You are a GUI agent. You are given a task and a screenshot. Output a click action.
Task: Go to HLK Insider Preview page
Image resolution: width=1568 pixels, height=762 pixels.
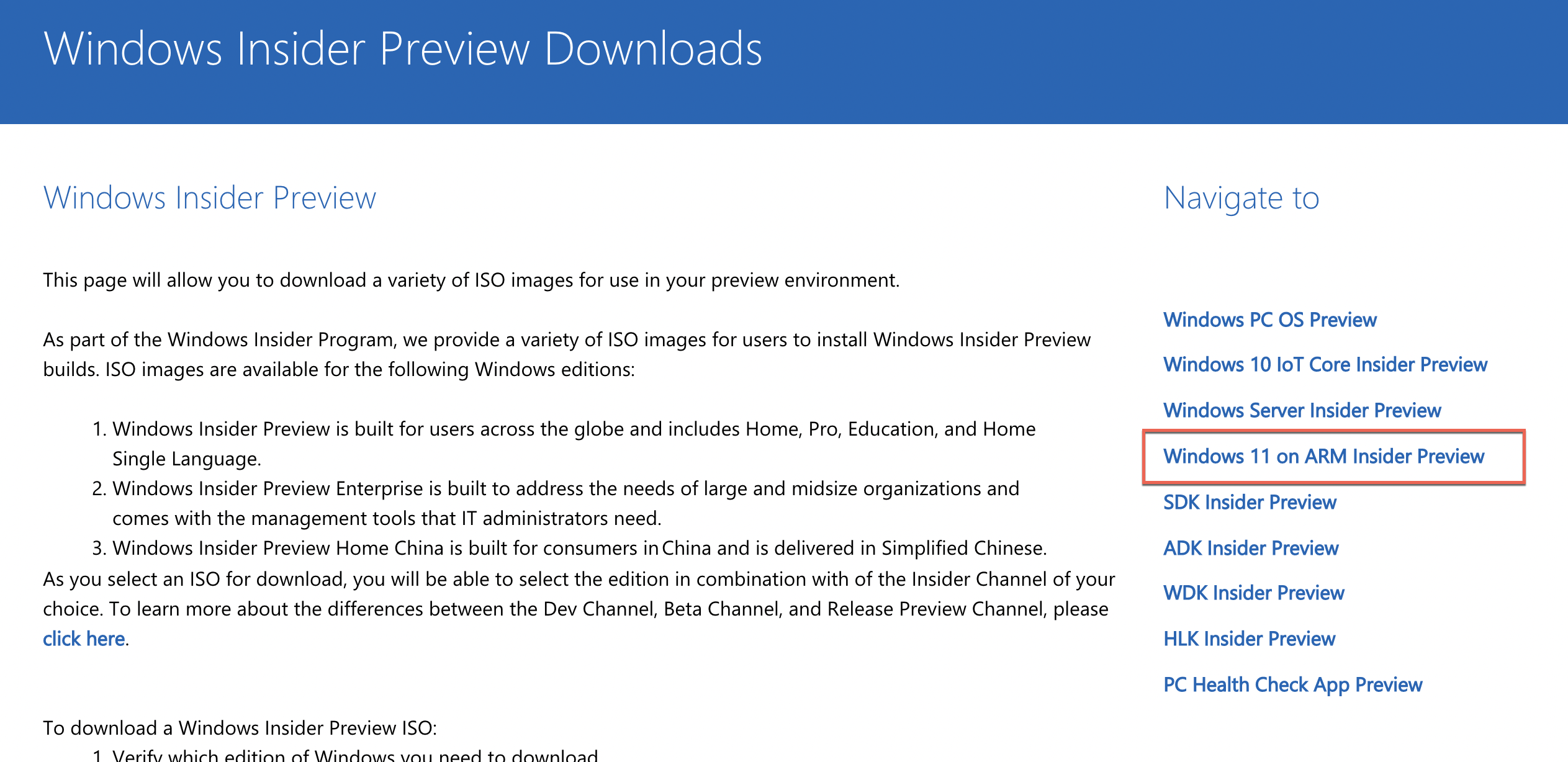1249,639
